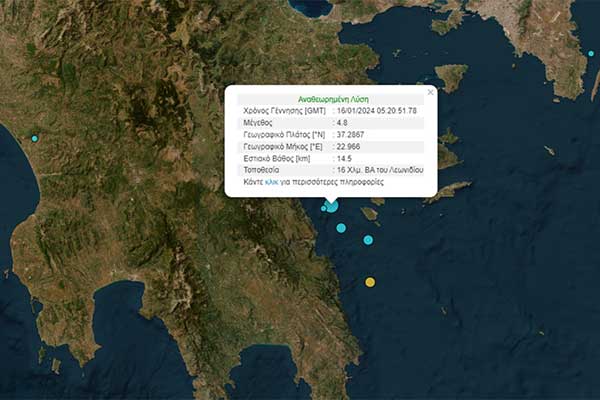Select the yellow earthquake marker in the sea
The width and height of the screenshot is (600, 400).
point(370,282)
